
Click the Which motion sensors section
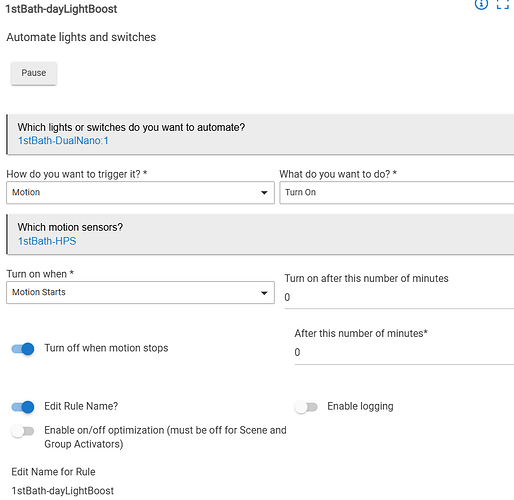point(260,234)
